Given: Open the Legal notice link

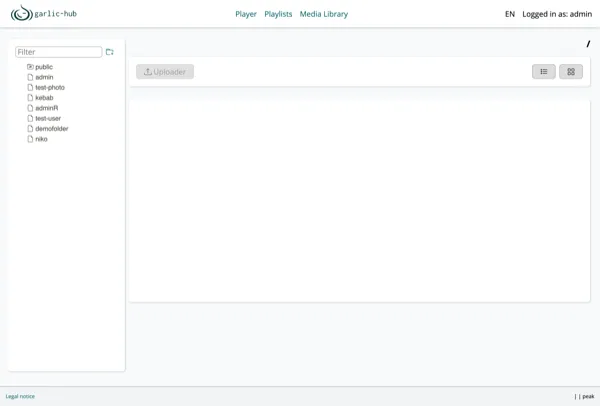Looking at the screenshot, I should (x=20, y=396).
